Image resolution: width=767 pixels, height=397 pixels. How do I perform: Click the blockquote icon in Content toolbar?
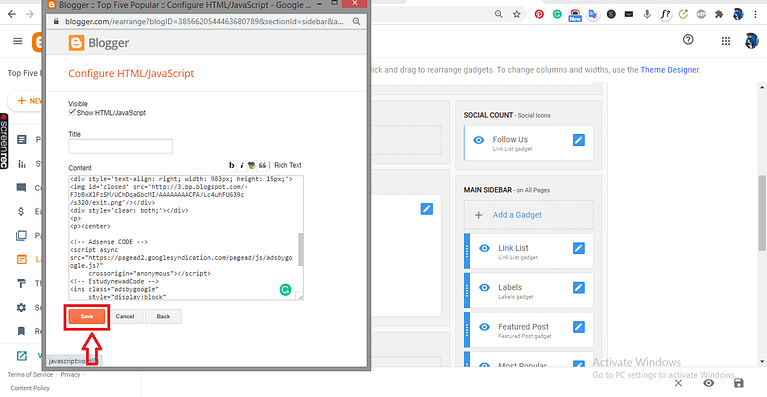tap(262, 165)
